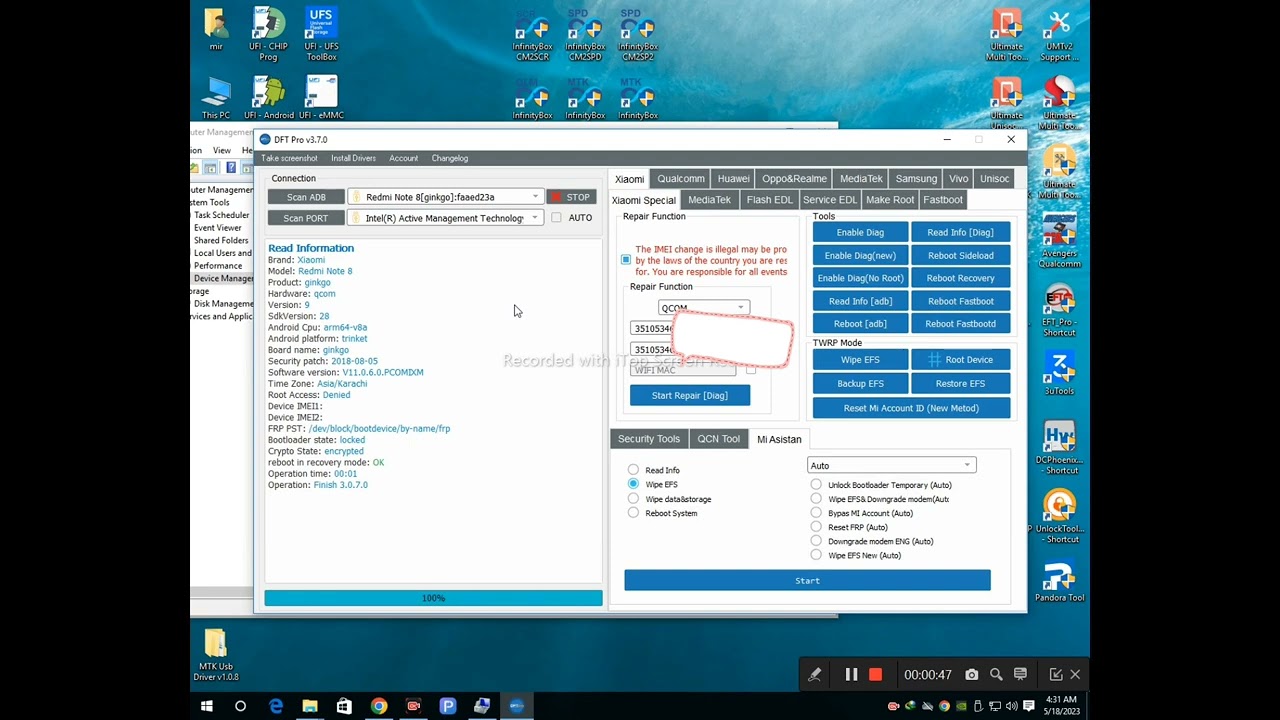Screen dimensions: 1280x720
Task: Open Google Chrome from the taskbar
Action: 378,706
